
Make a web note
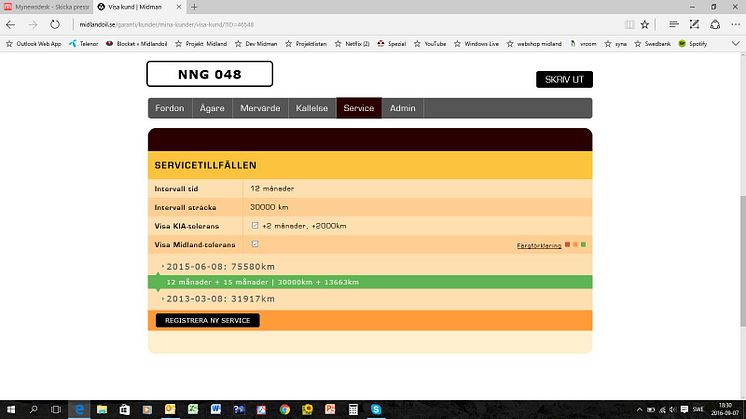[x=694, y=25]
